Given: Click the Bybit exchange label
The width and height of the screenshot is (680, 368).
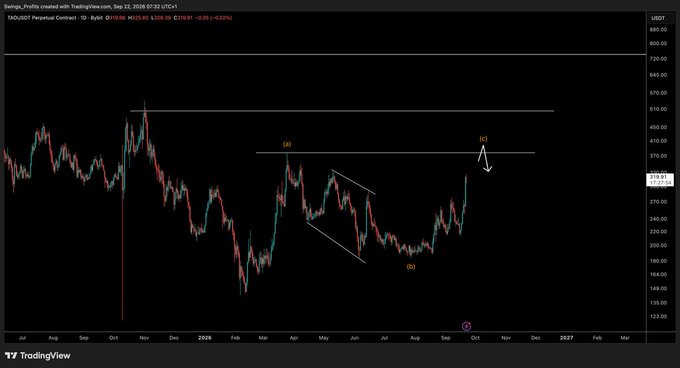Looking at the screenshot, I should click(96, 18).
